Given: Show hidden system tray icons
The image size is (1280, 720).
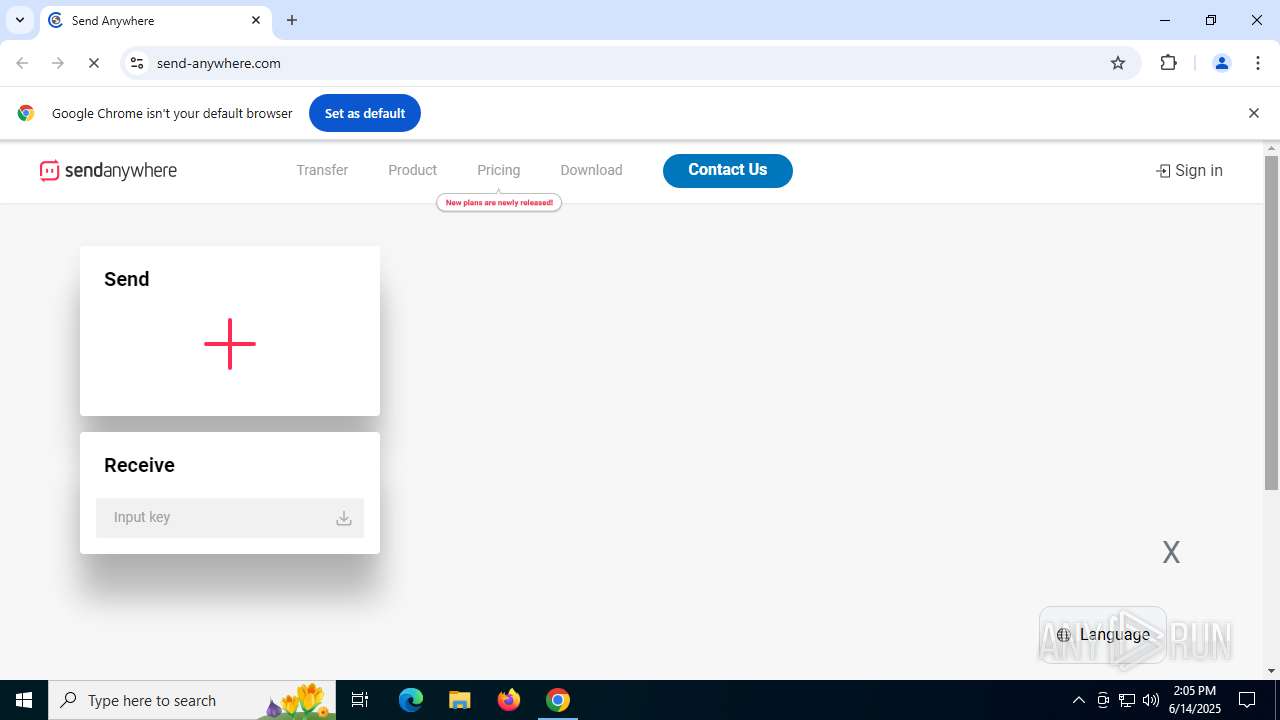Looking at the screenshot, I should point(1078,700).
